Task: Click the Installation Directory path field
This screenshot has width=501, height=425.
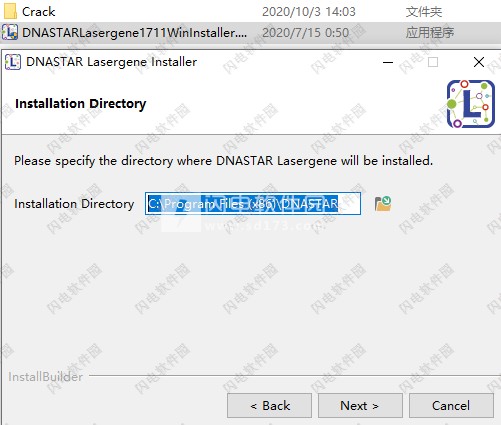Action: click(253, 204)
